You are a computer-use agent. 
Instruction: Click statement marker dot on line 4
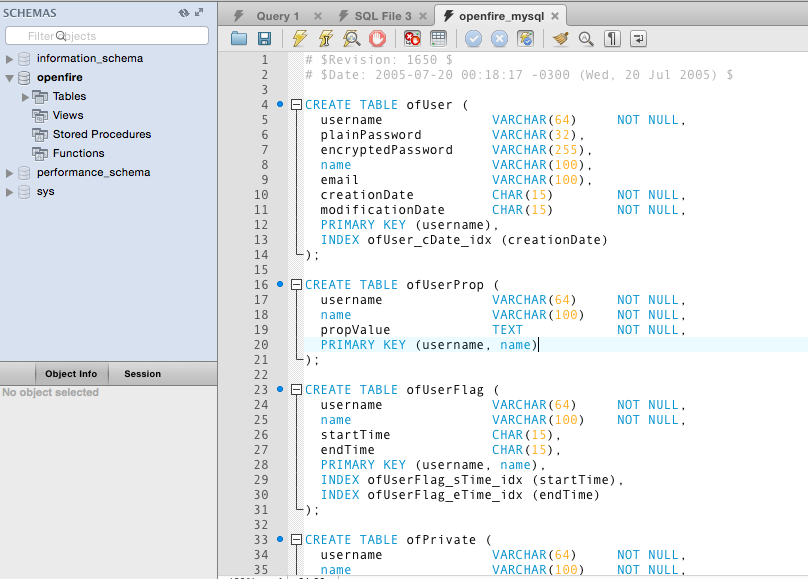(x=280, y=104)
